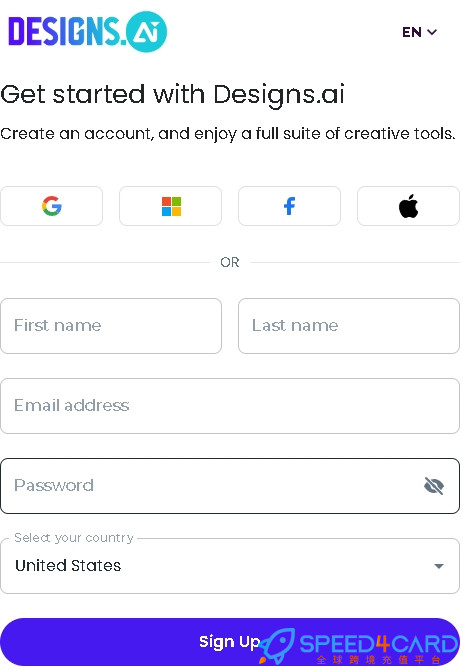The image size is (463, 670).
Task: Choose the Microsoft logo sign-in option
Action: coord(171,206)
